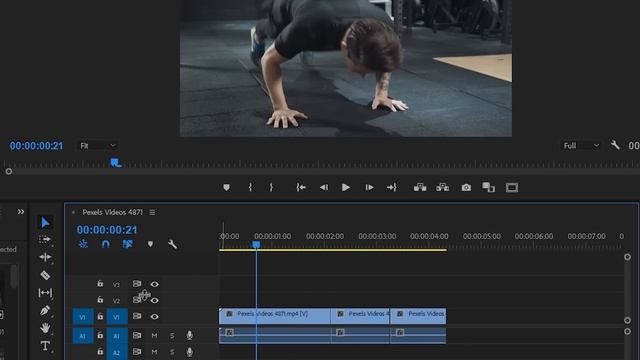This screenshot has width=640, height=360.
Task: Click the Lift button
Action: point(420,187)
